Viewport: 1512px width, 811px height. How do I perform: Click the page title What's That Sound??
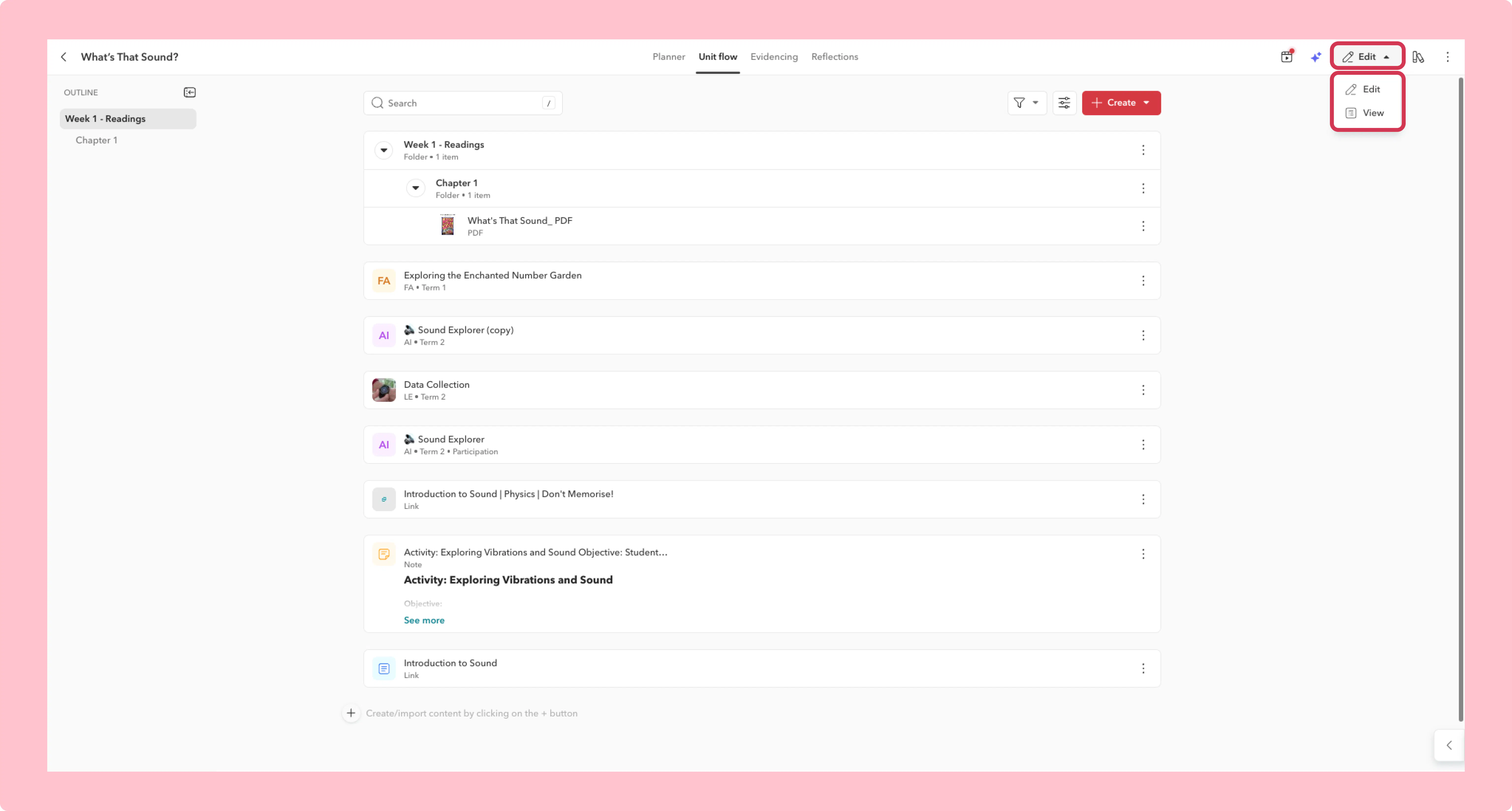(x=130, y=57)
